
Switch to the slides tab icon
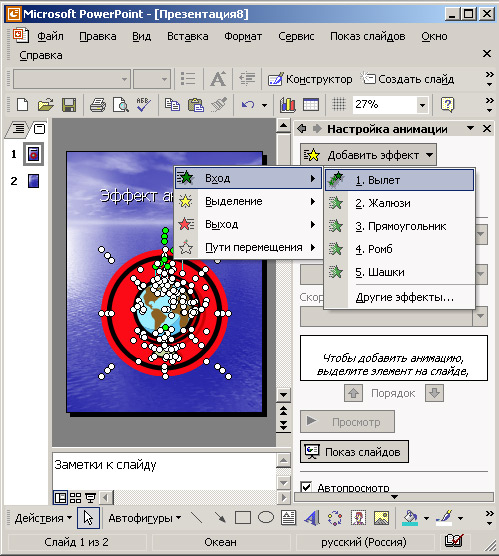coord(39,128)
